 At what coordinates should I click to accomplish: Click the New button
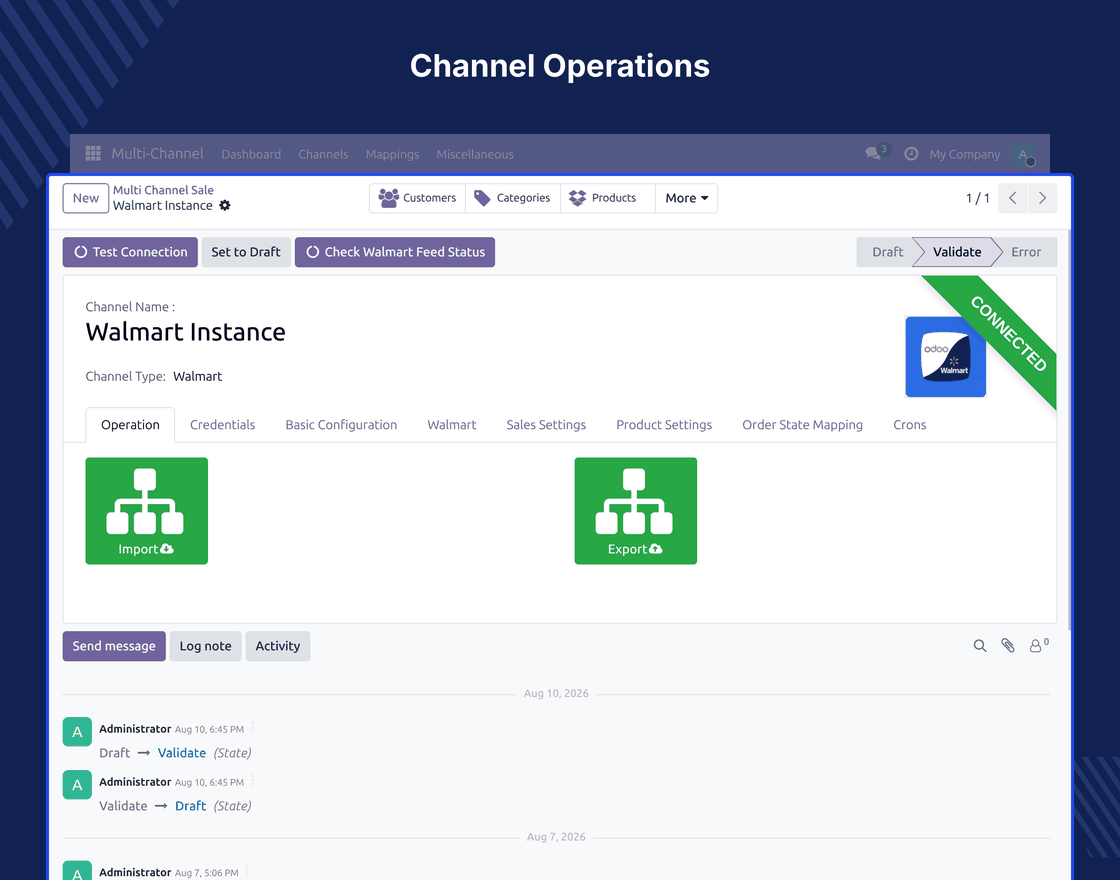coord(86,199)
